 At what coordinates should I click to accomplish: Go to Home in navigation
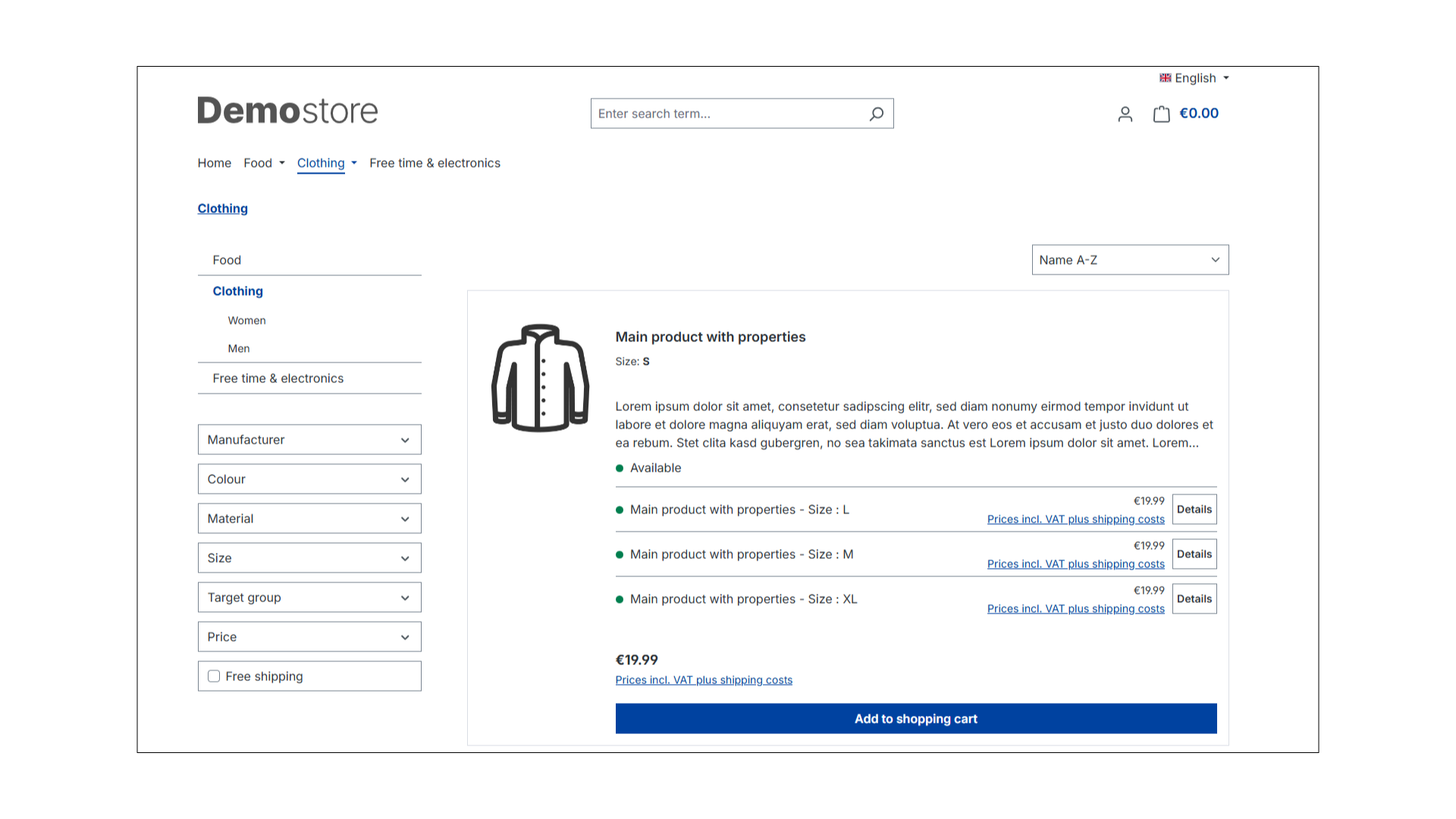coord(215,163)
